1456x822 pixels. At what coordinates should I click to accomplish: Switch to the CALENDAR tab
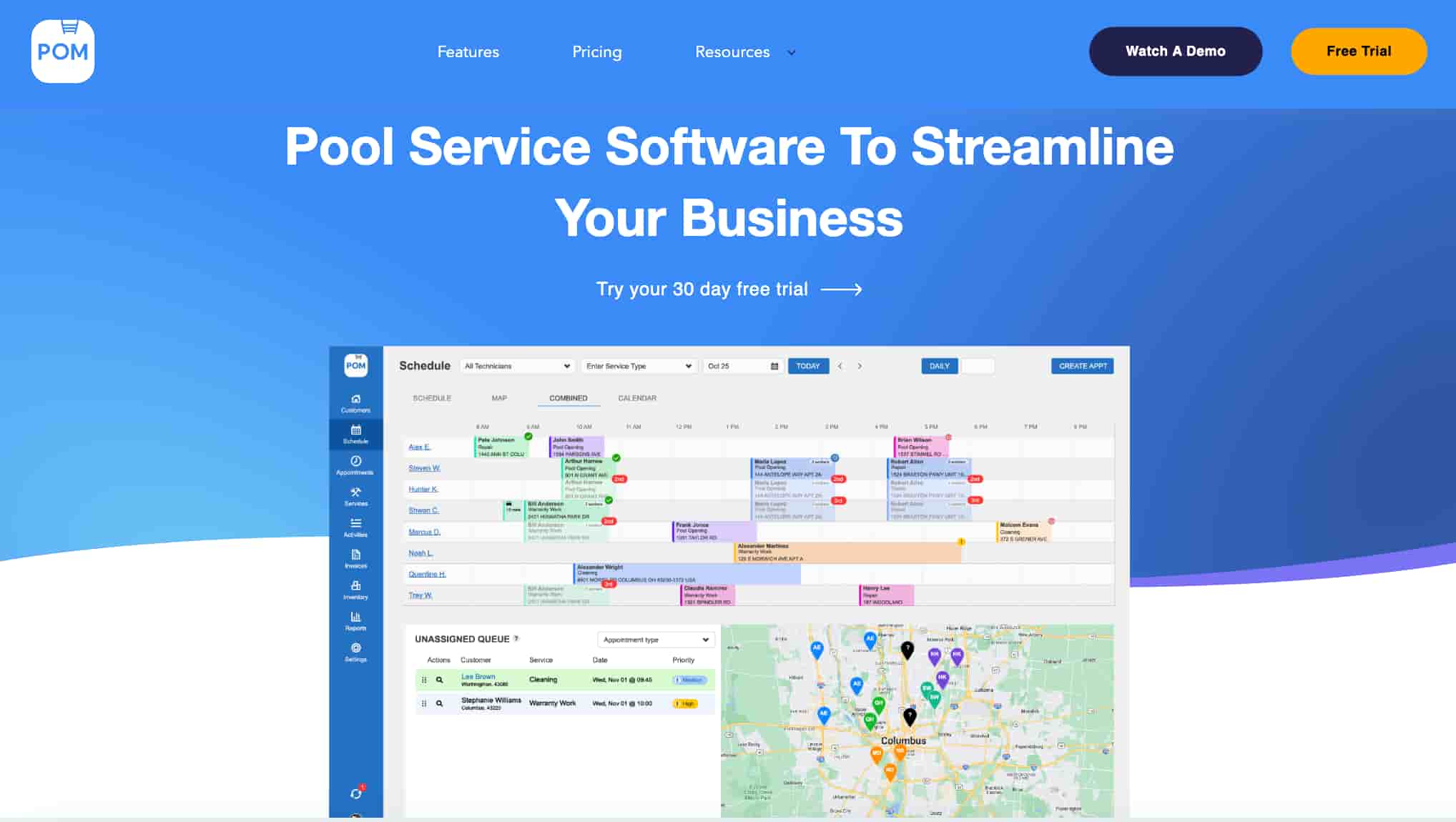tap(636, 398)
